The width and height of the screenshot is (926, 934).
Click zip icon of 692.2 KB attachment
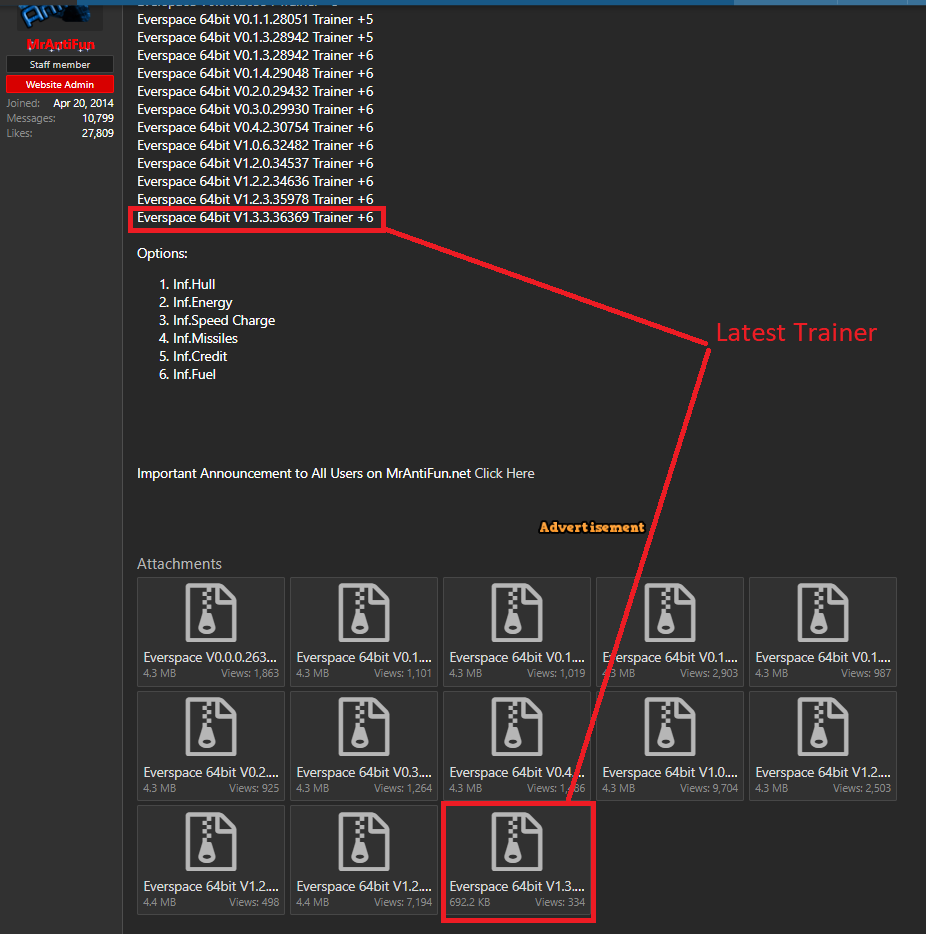517,841
